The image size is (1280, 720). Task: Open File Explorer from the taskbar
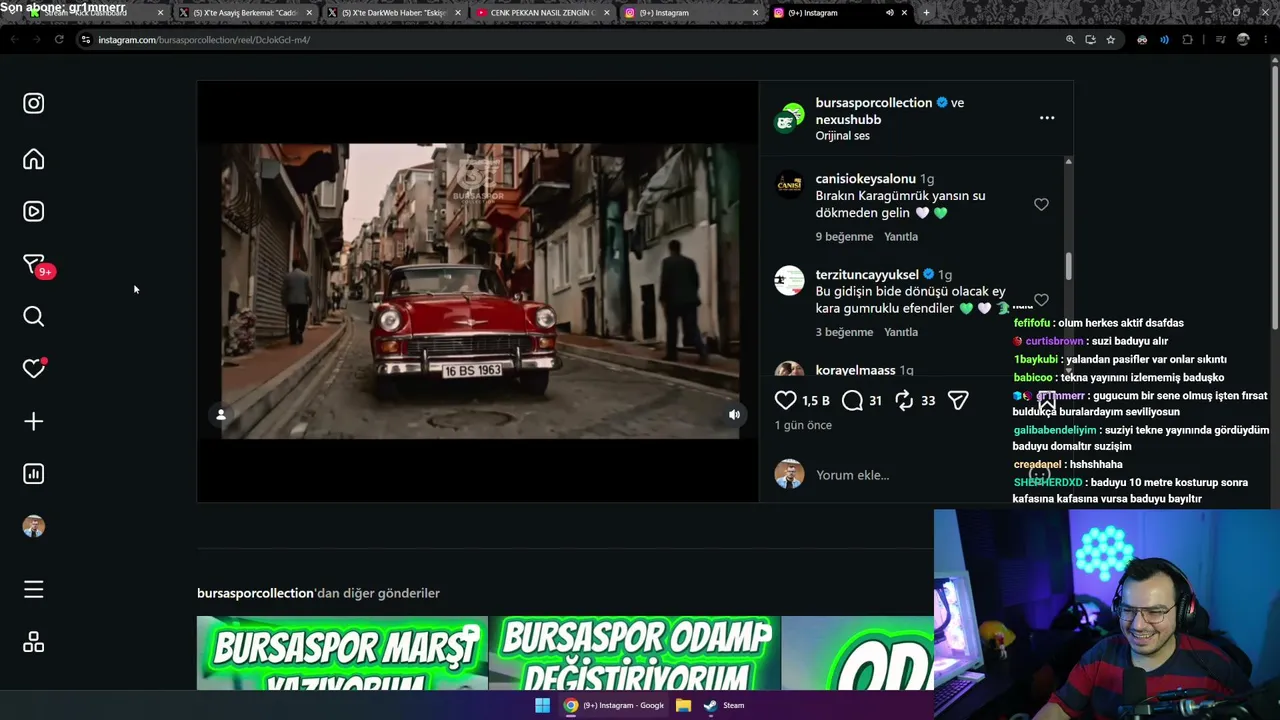pos(683,705)
